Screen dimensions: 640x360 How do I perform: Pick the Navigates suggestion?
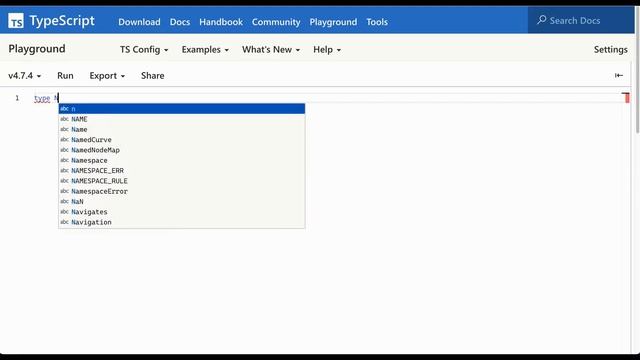(182, 212)
